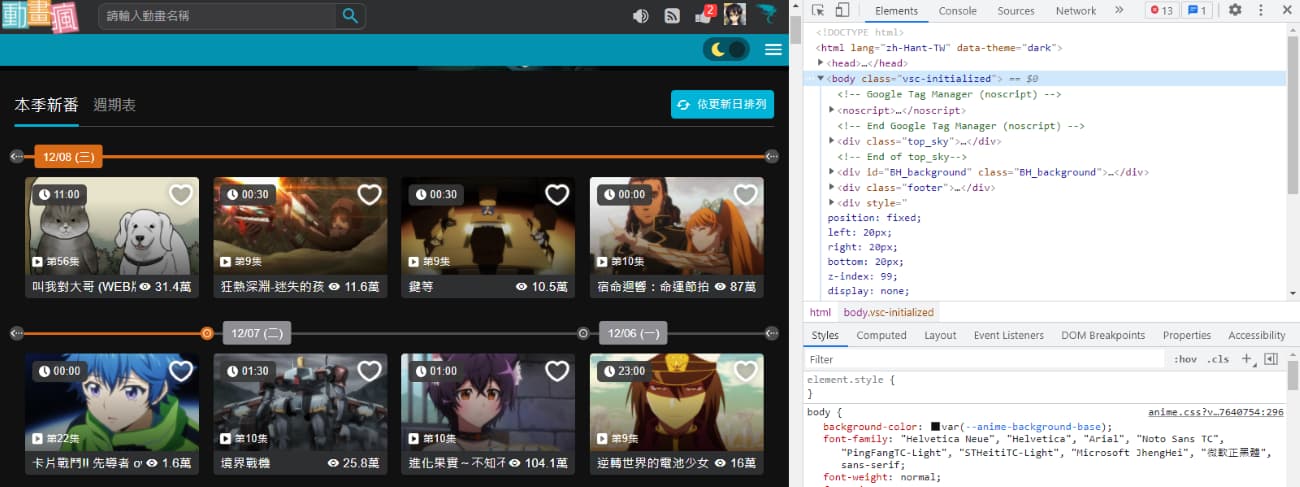The image size is (1300, 487).
Task: Open anime.css source link
Action: 1216,411
